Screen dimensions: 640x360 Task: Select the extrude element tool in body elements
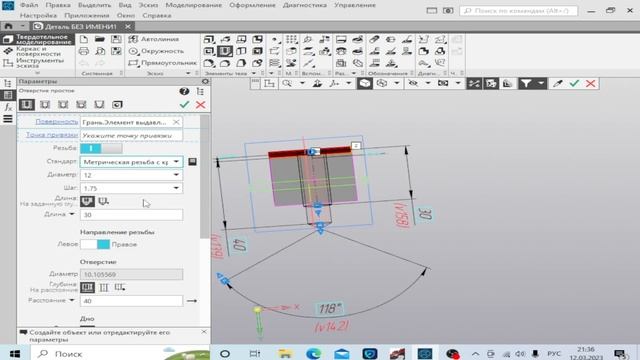(x=209, y=39)
